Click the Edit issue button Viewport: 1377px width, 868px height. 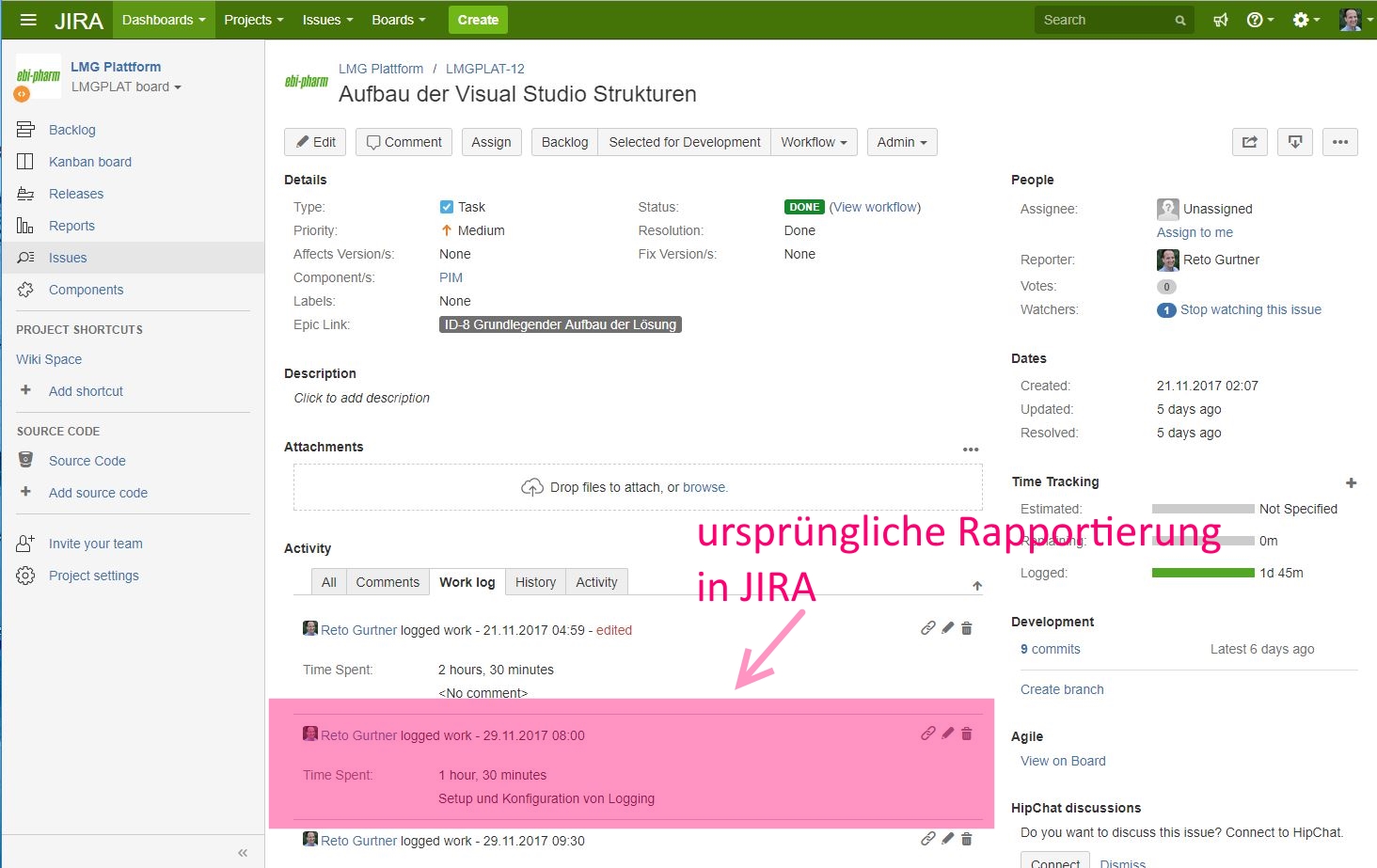pos(315,142)
